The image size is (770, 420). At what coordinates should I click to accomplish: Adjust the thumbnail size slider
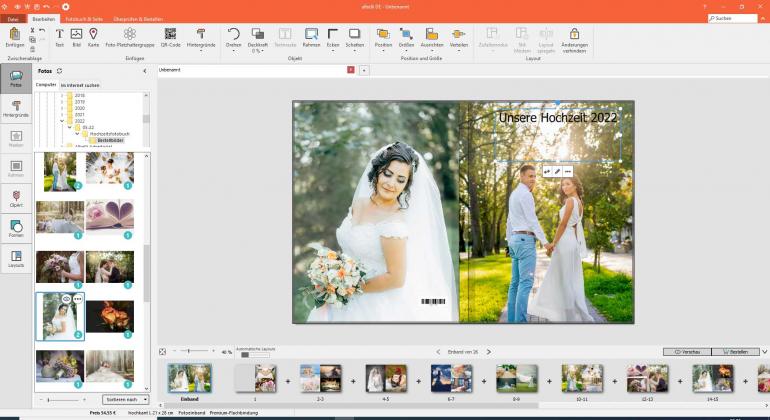(x=48, y=400)
